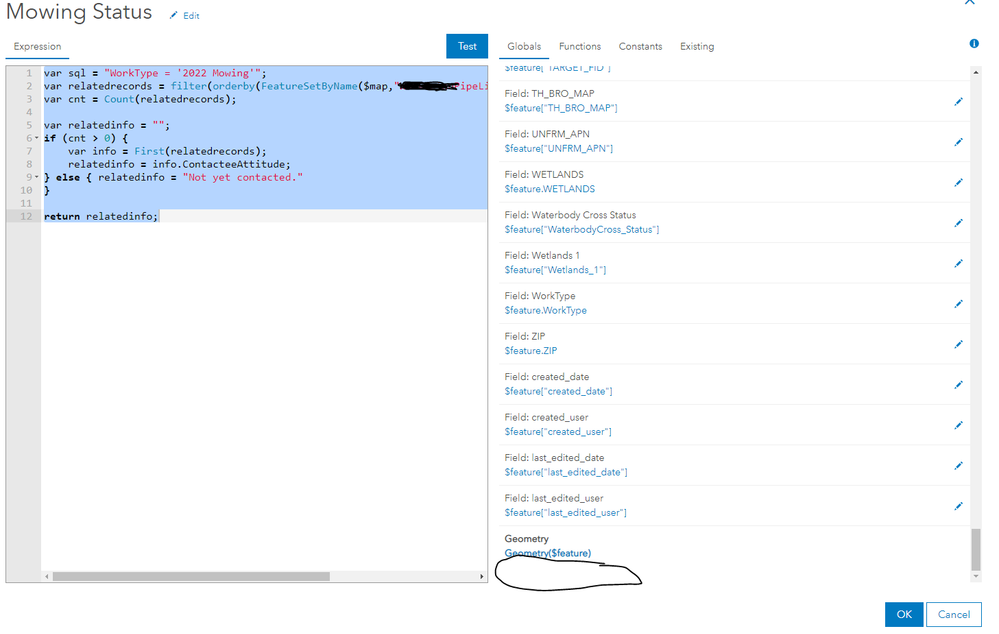Insert $feature["last_edited_user"] into the expression
This screenshot has width=999, height=634.
566,513
